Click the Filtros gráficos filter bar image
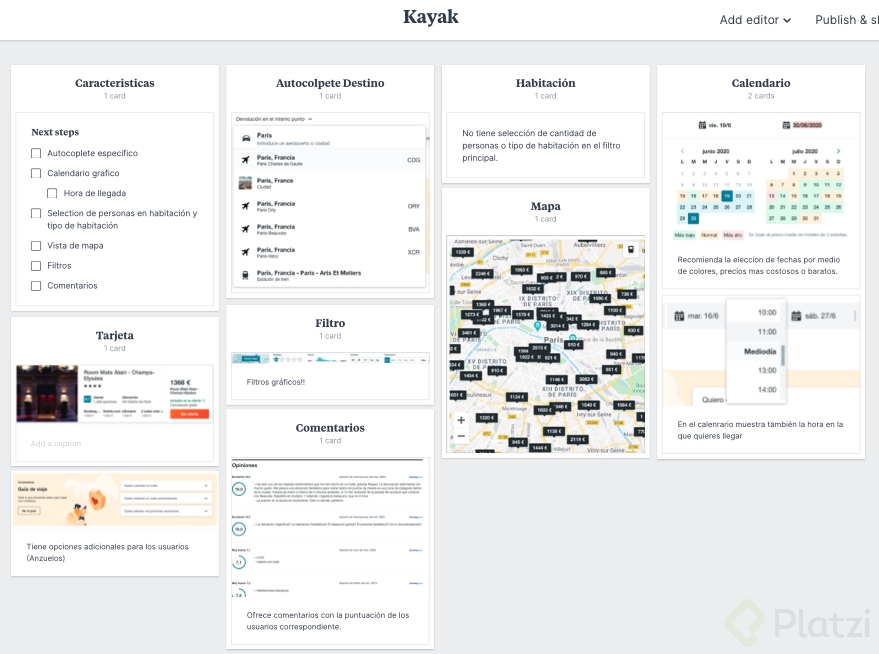The height and width of the screenshot is (654, 879). pos(330,359)
